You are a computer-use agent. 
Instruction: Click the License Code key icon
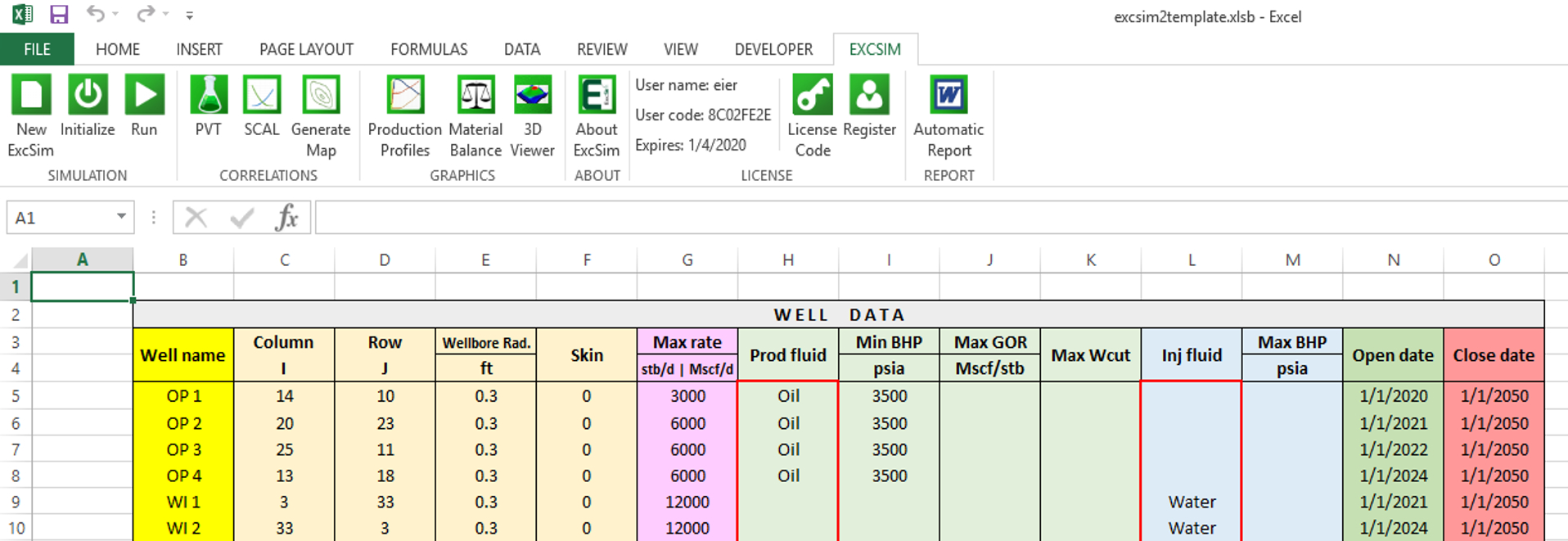813,95
